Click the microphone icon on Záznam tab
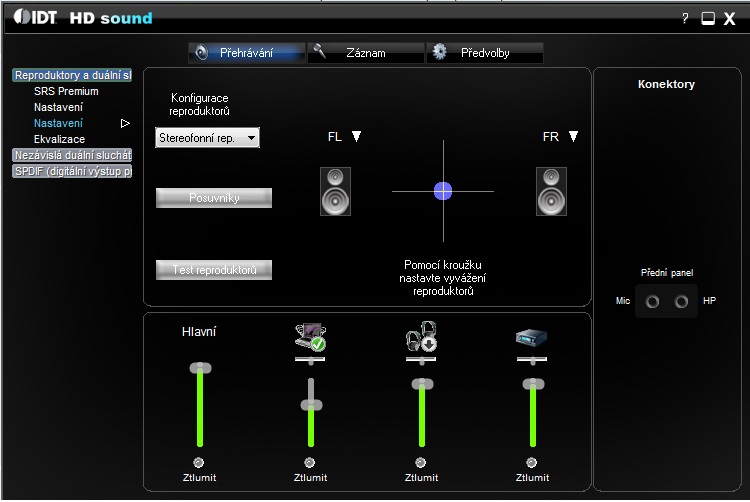The height and width of the screenshot is (502, 750). point(319,51)
